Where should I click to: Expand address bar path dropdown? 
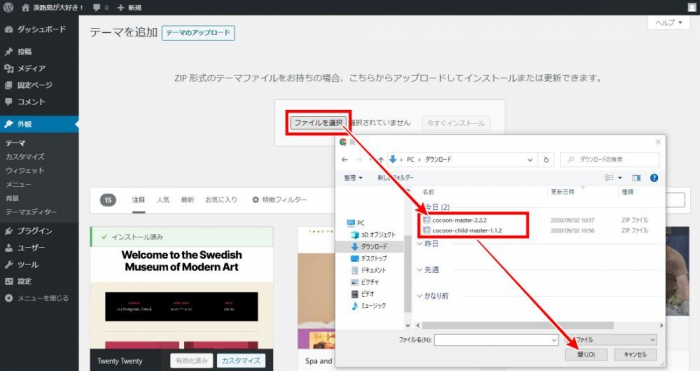(x=530, y=160)
